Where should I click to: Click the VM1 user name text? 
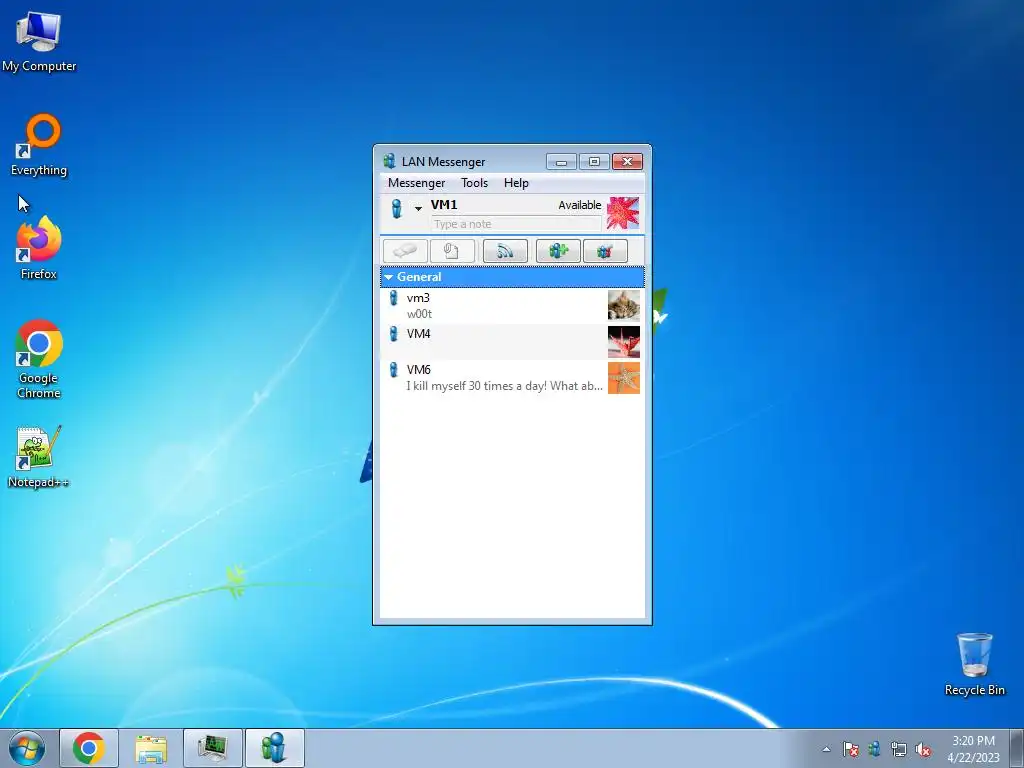(x=444, y=204)
